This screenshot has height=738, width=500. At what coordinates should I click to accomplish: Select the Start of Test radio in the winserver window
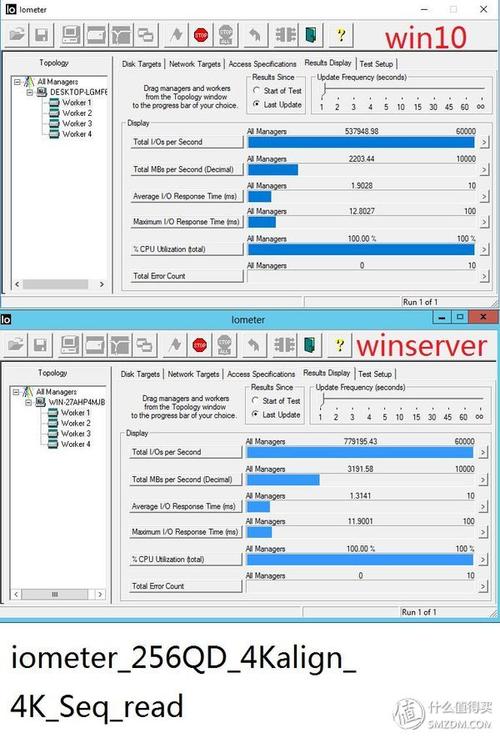click(x=255, y=401)
